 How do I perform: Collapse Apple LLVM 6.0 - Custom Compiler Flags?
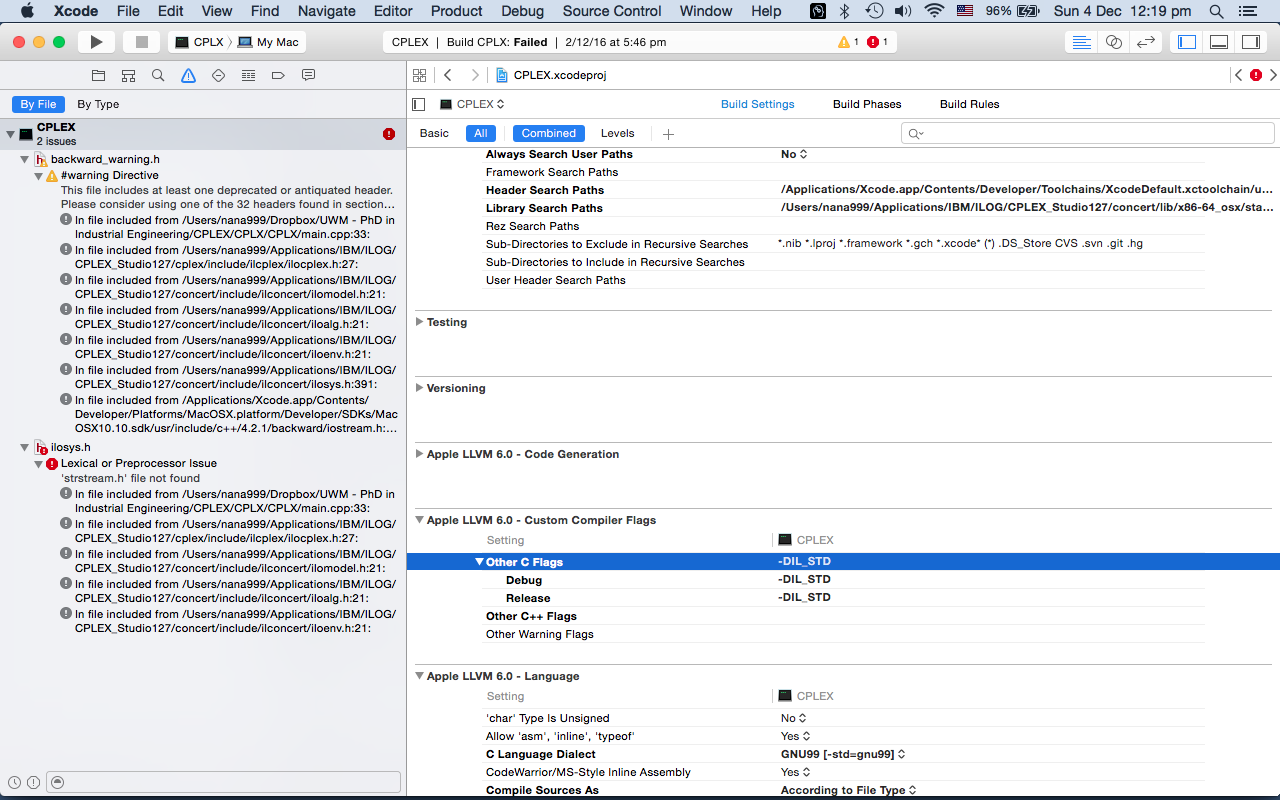pyautogui.click(x=419, y=520)
